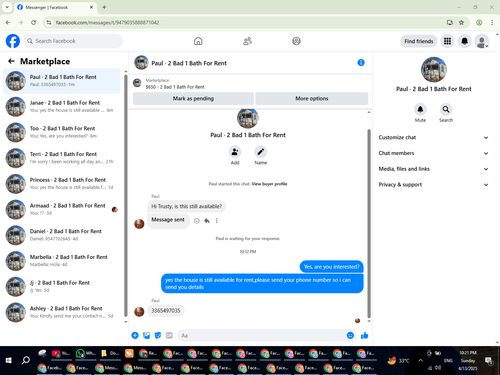500x375 pixels.
Task: Open the Windows Start menu
Action: click(x=9, y=360)
